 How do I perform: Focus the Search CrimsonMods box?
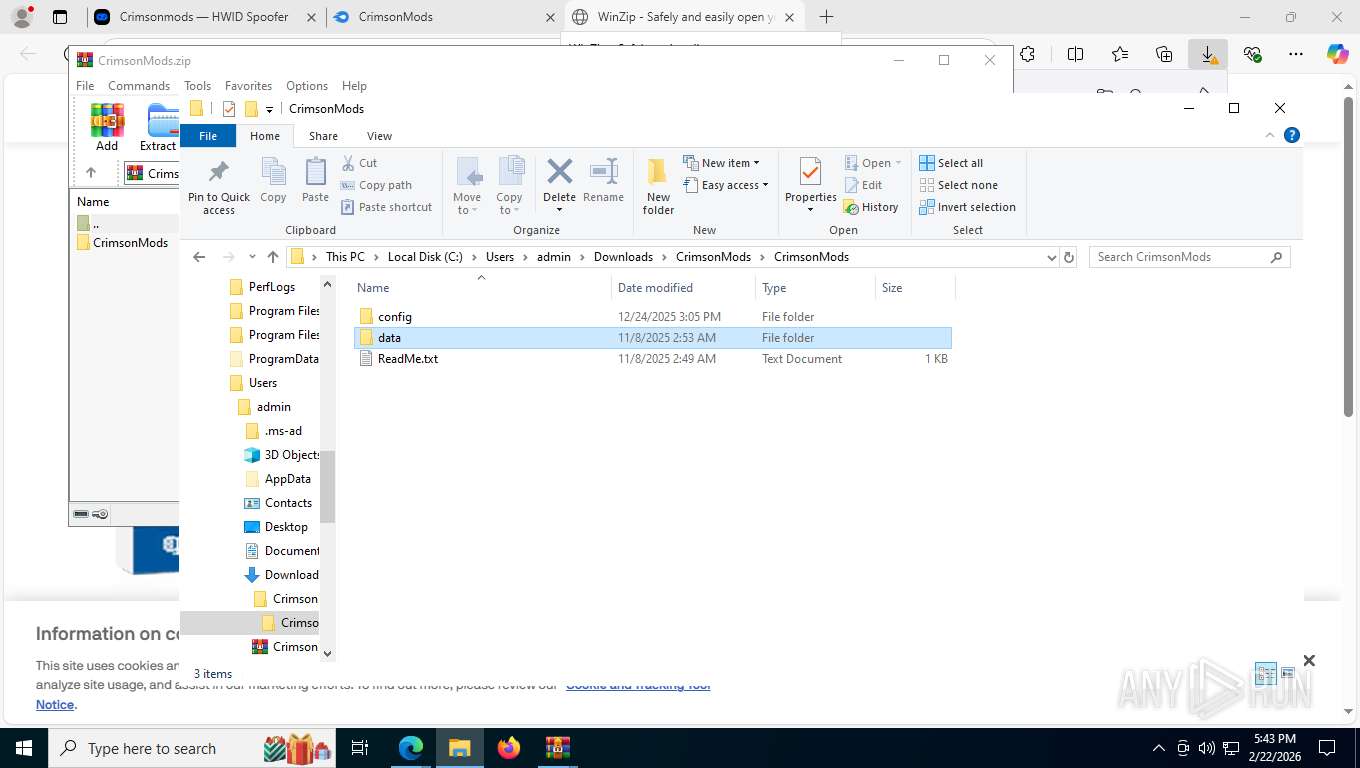pos(1189,257)
